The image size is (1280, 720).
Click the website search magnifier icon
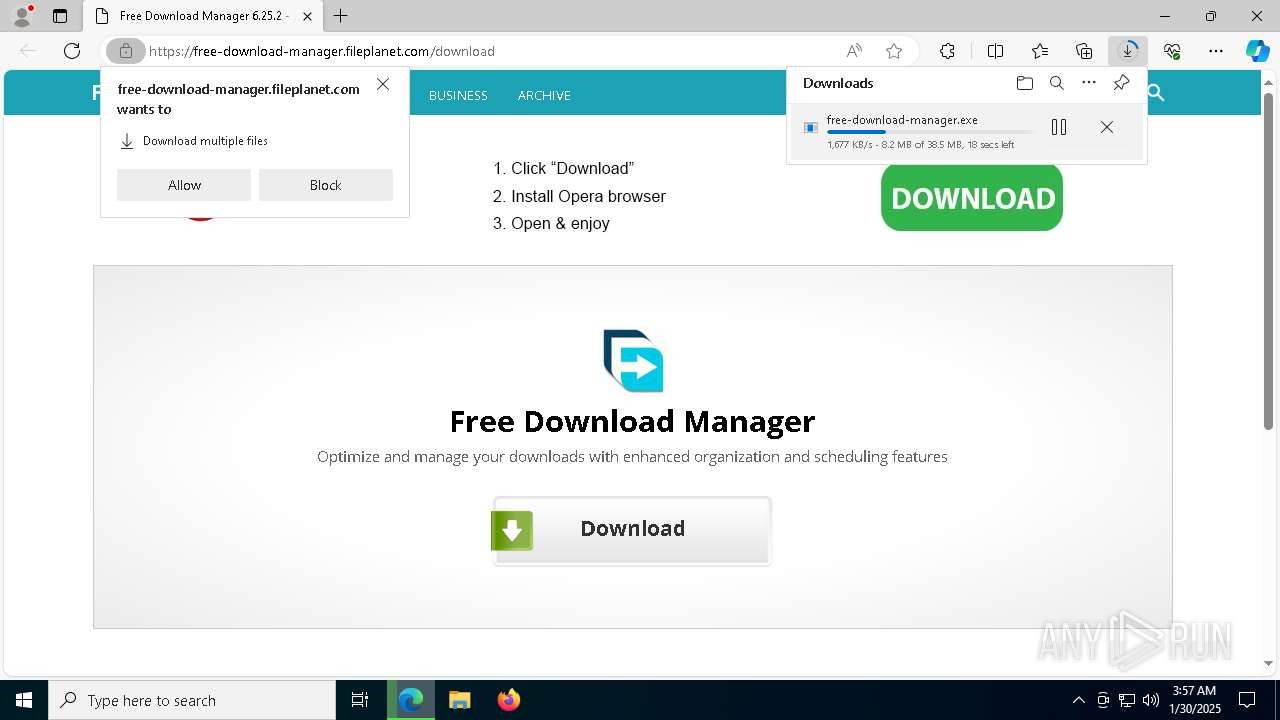[x=1156, y=93]
